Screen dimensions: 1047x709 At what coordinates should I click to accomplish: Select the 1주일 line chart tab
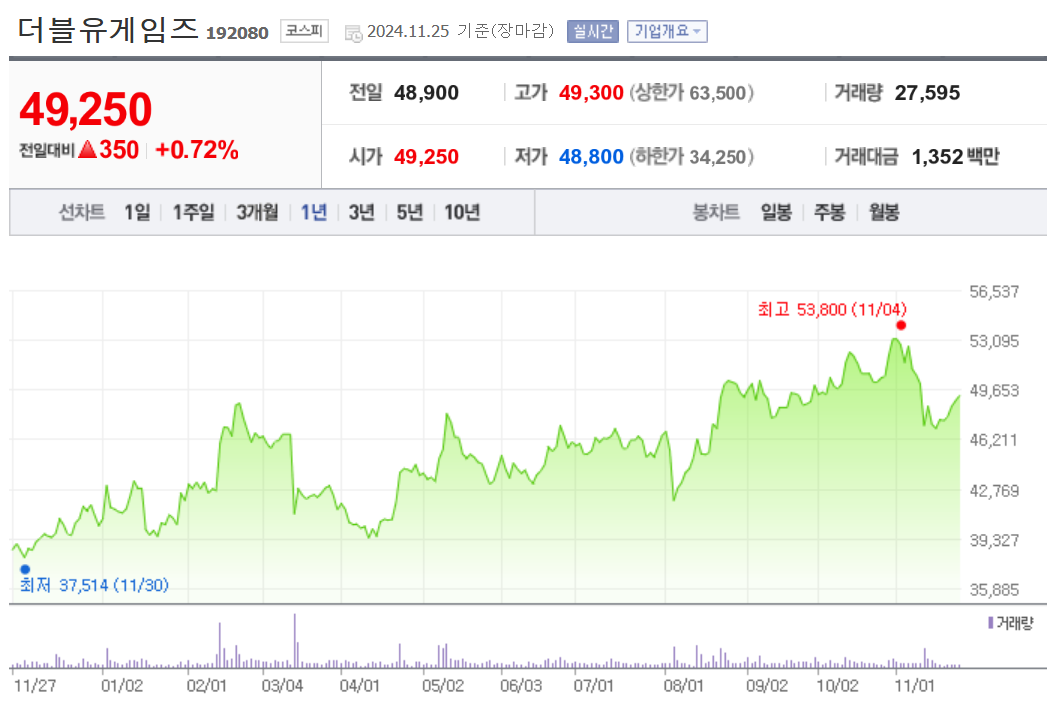pos(194,212)
